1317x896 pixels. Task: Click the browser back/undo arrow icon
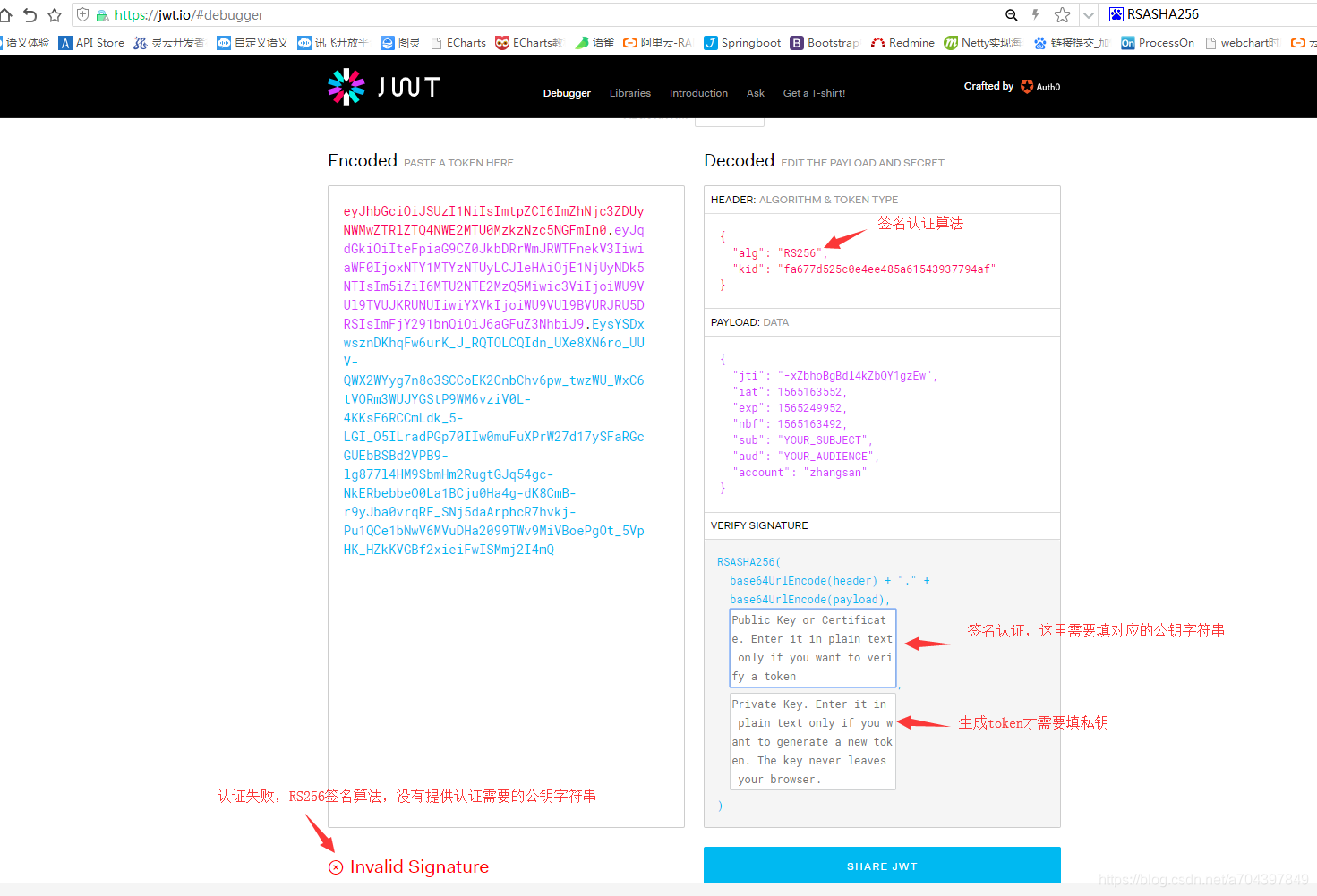(30, 15)
